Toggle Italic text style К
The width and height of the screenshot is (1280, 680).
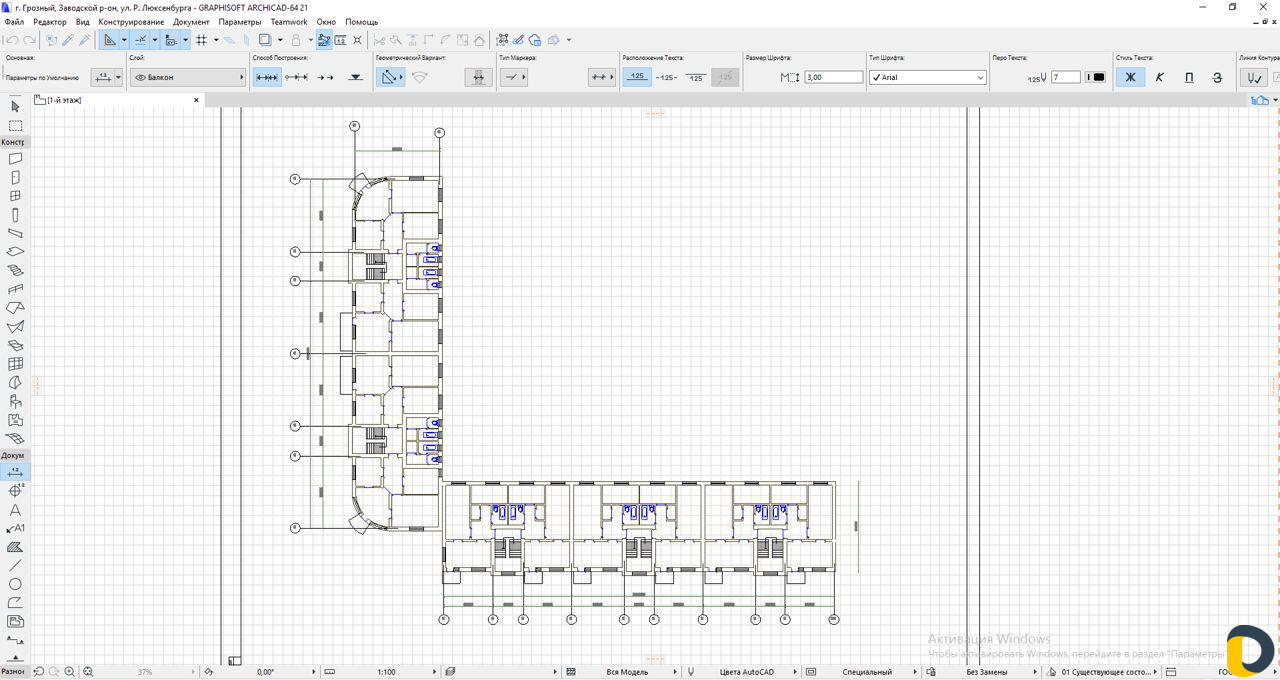[x=1159, y=77]
